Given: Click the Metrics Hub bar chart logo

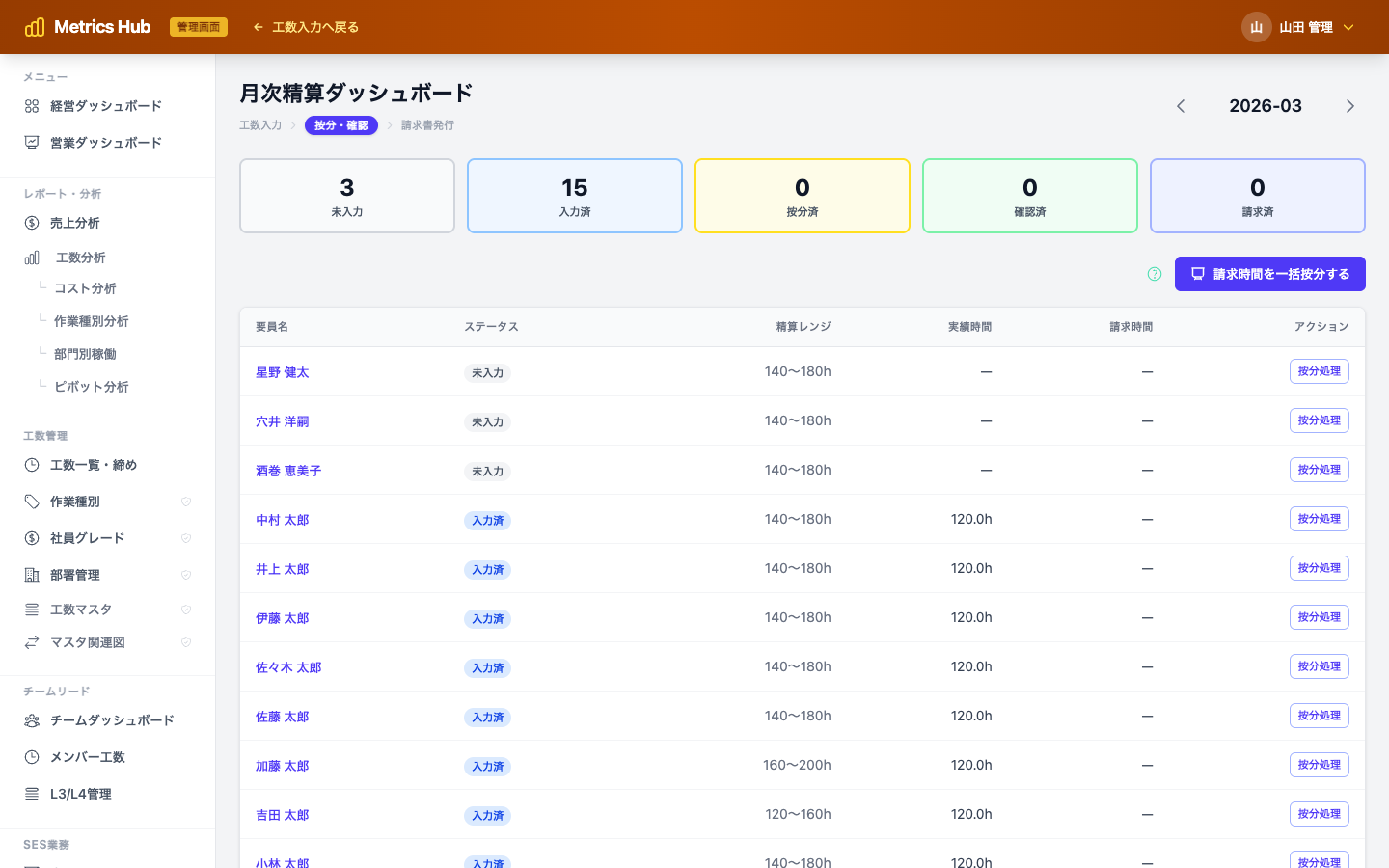Looking at the screenshot, I should pos(35,27).
